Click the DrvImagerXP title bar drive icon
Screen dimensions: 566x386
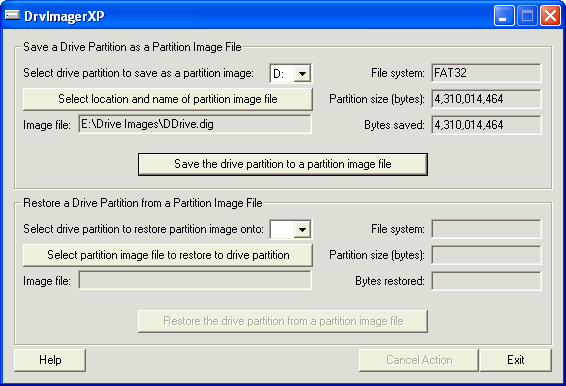(x=12, y=15)
